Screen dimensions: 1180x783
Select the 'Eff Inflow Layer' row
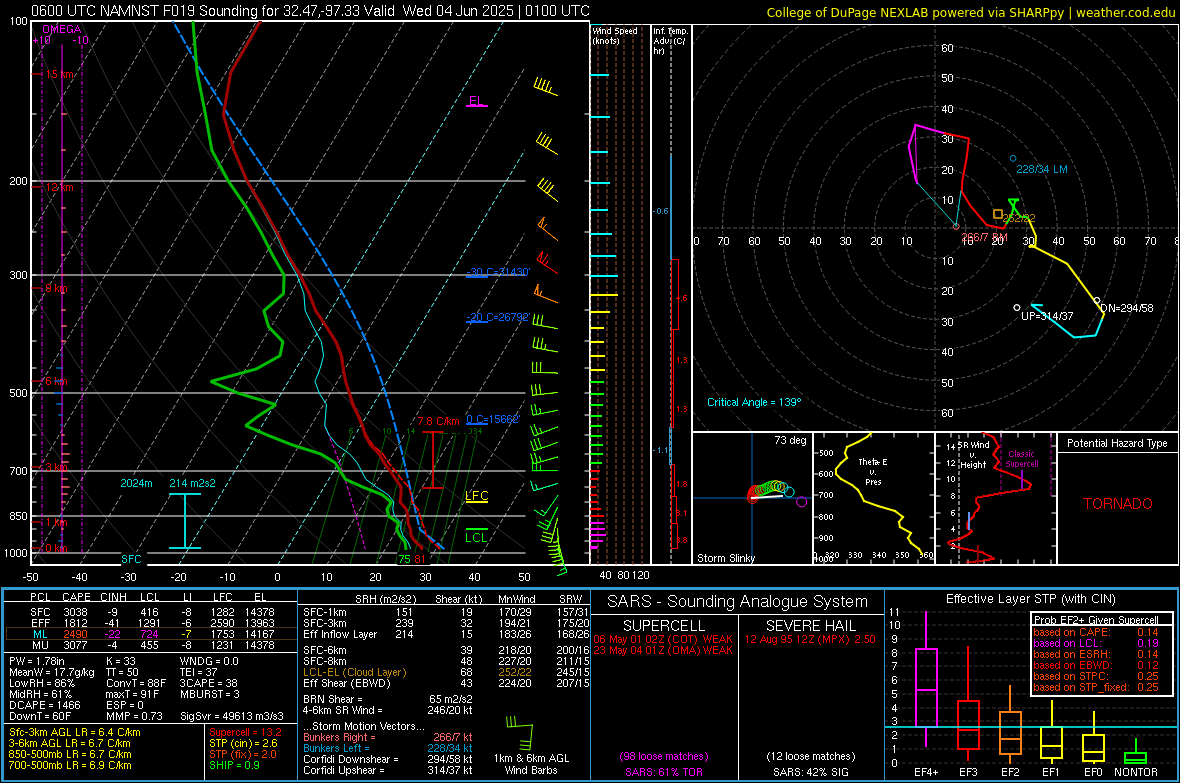[x=446, y=634]
